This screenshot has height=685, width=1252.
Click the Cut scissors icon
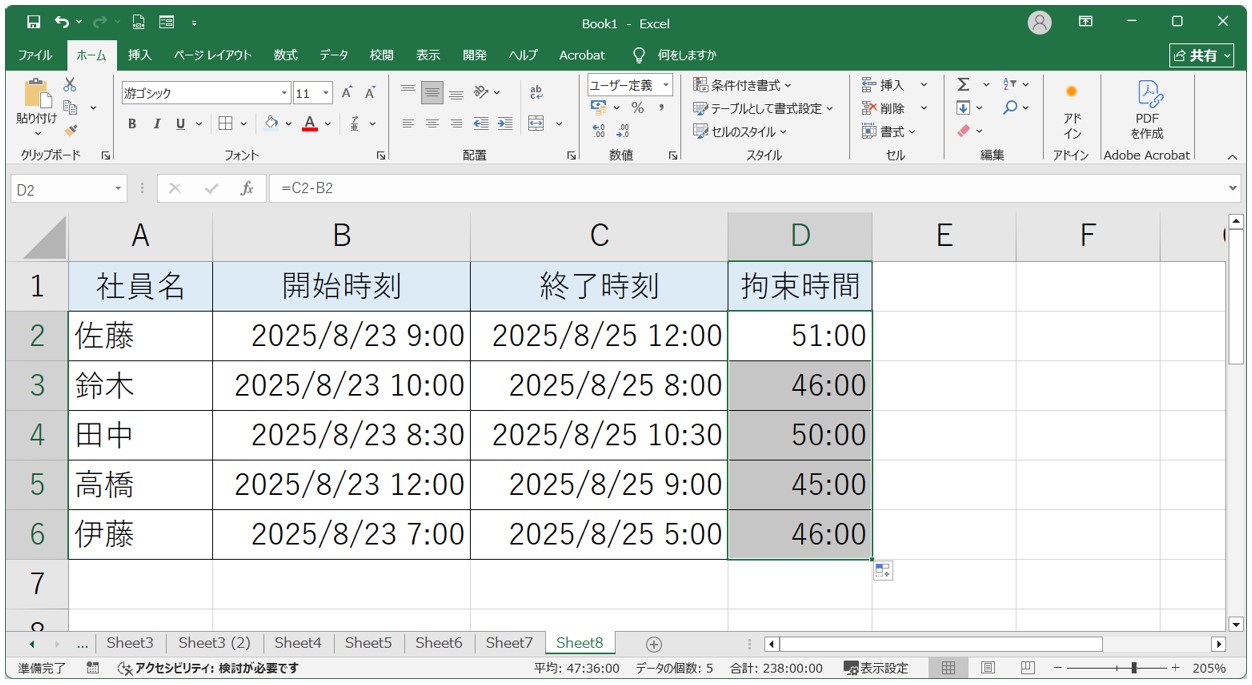[x=70, y=85]
